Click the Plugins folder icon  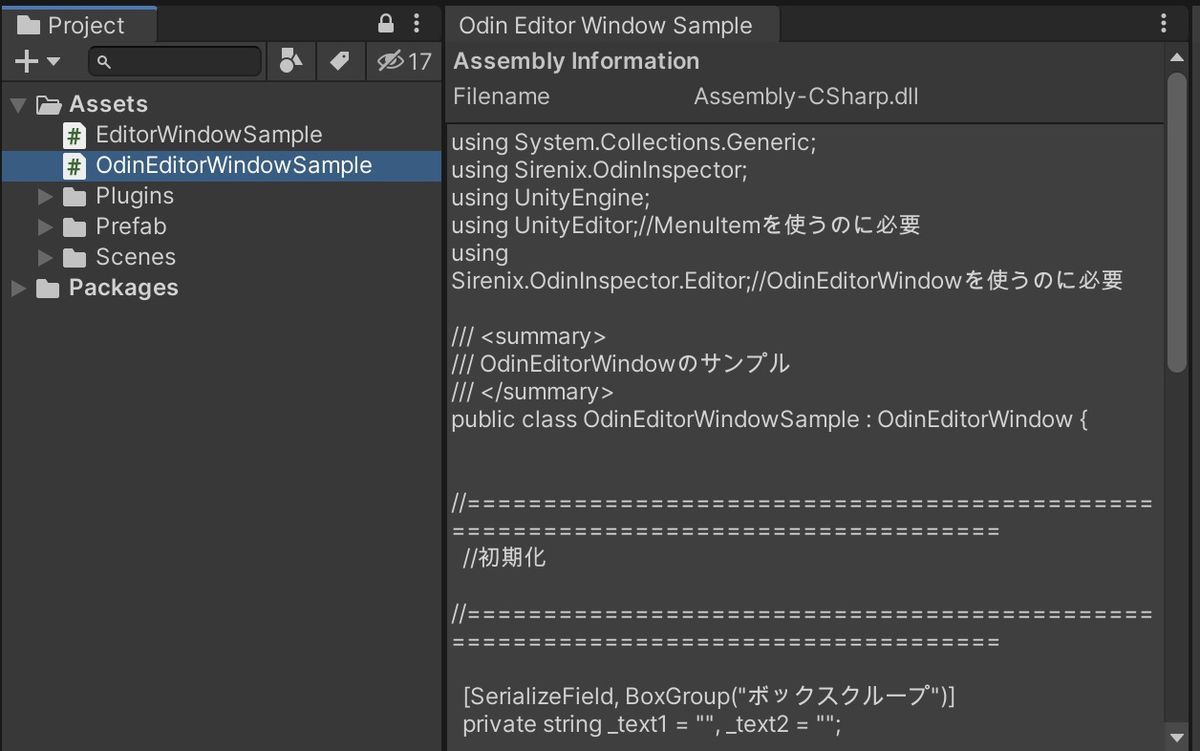75,196
